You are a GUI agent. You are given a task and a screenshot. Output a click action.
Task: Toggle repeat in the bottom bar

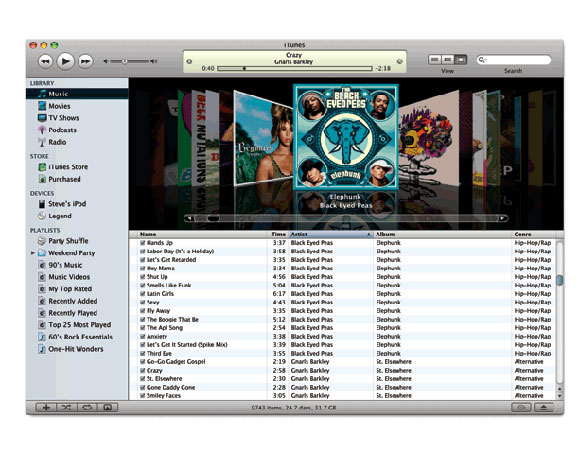coord(87,407)
